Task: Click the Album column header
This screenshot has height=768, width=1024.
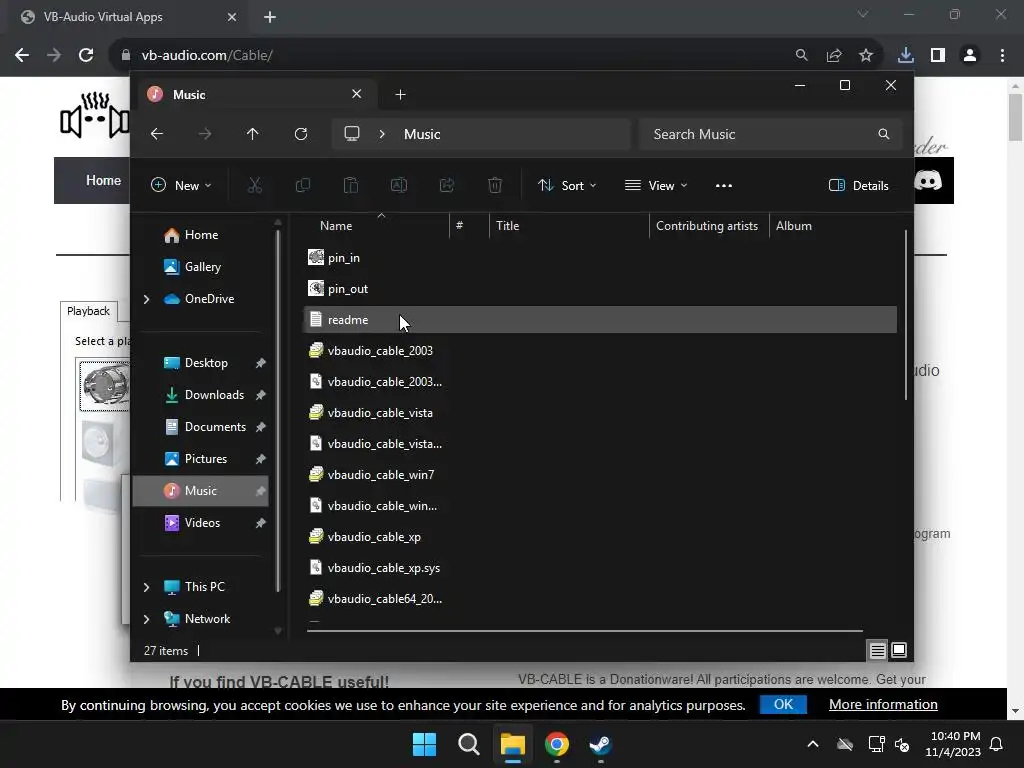Action: [x=793, y=225]
